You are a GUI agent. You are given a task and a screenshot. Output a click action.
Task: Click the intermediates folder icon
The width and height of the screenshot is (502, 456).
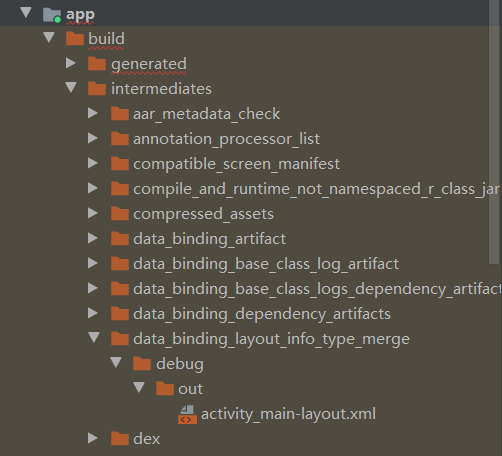point(97,89)
